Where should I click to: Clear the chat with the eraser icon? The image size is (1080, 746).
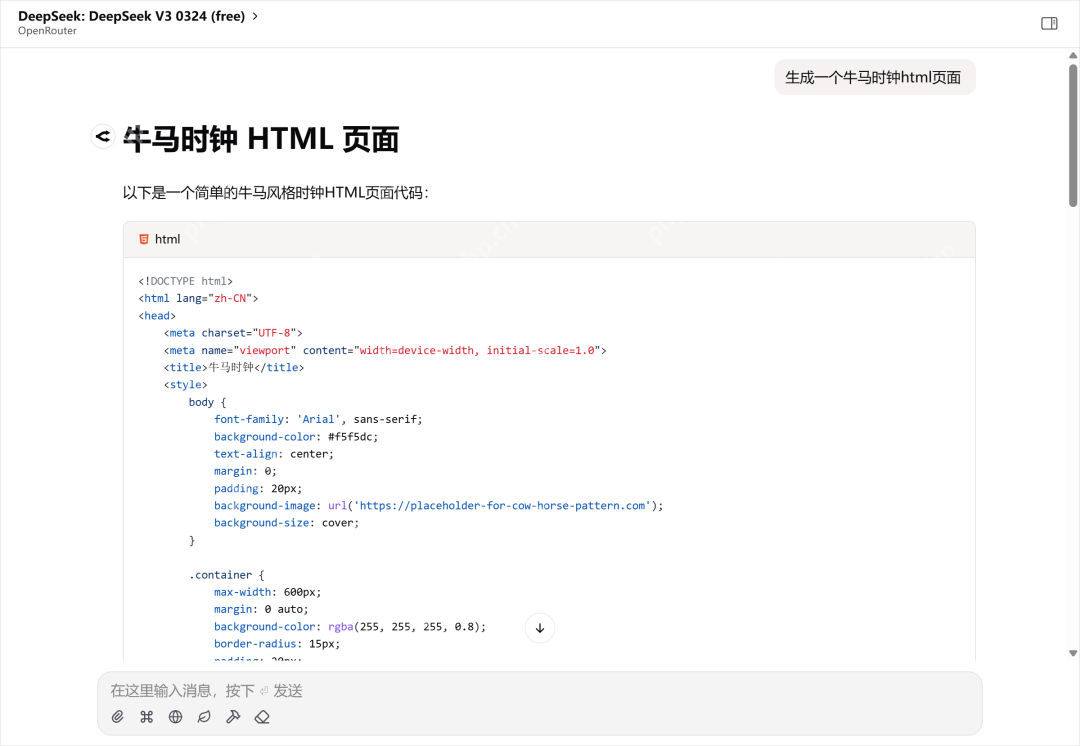[x=262, y=717]
